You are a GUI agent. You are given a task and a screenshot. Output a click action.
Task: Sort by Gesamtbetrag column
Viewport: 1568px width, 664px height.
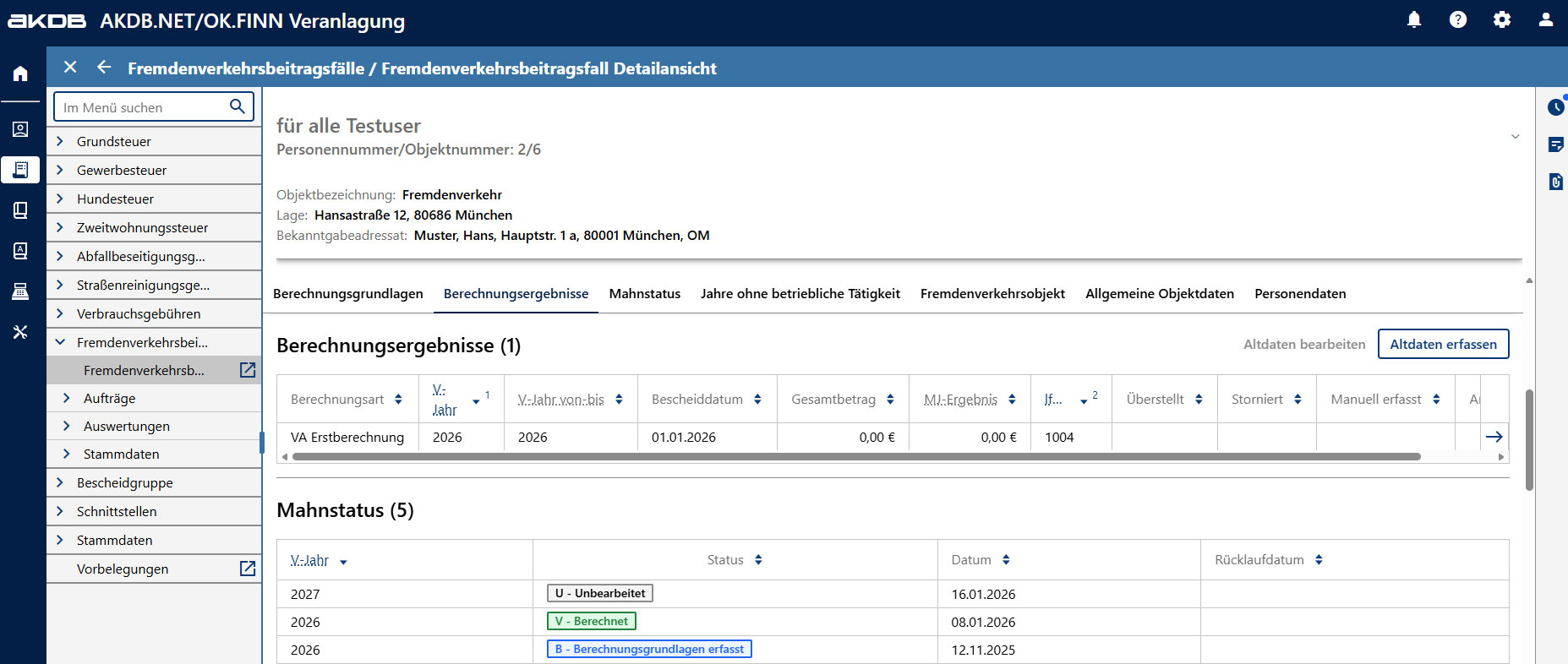point(890,400)
